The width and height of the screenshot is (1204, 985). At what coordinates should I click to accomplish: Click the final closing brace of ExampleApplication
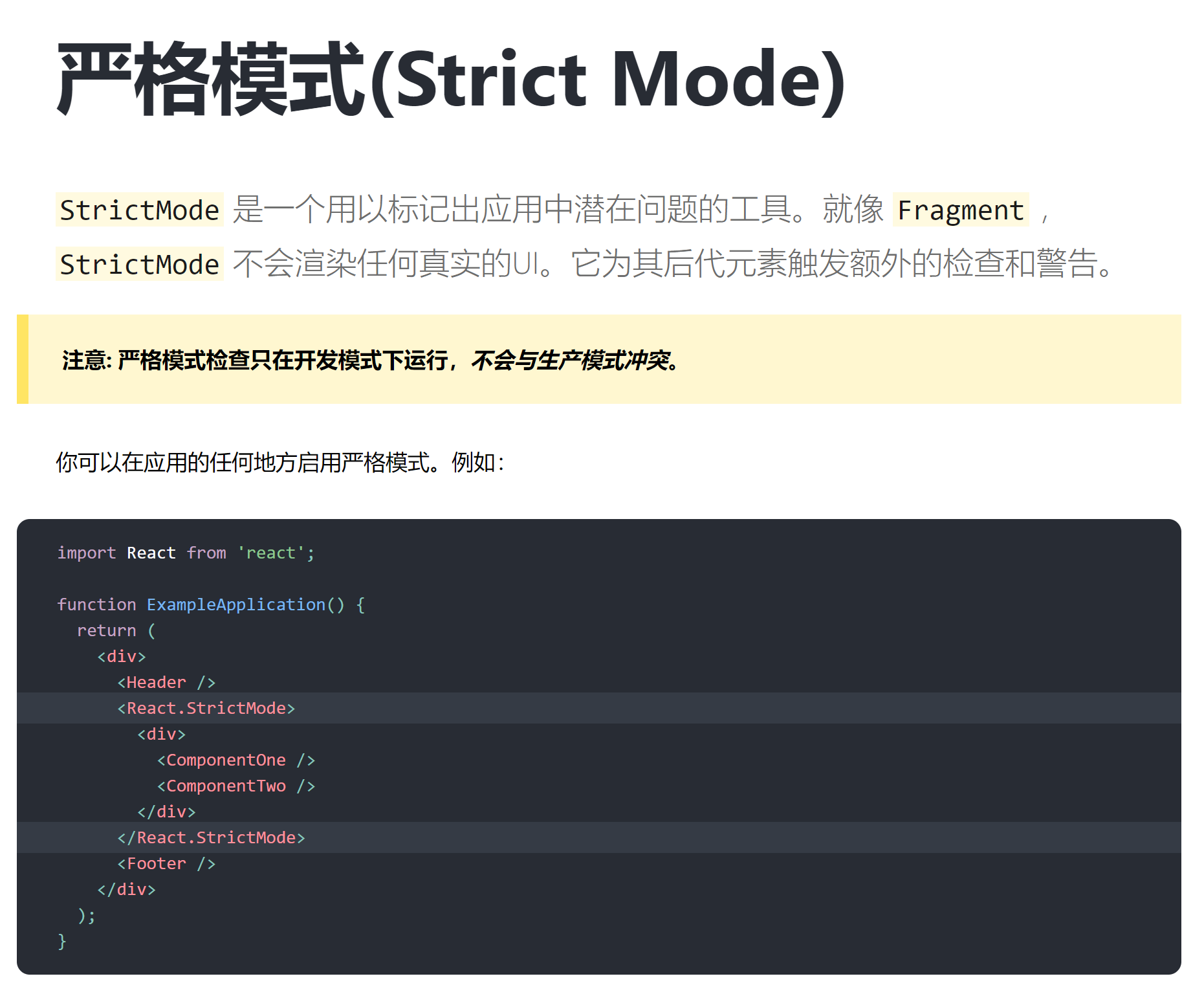click(61, 940)
